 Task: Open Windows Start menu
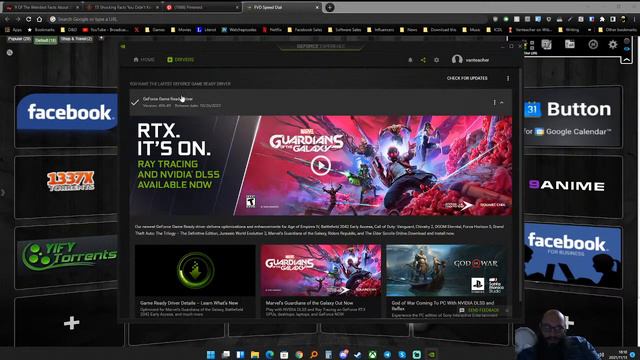coord(211,355)
